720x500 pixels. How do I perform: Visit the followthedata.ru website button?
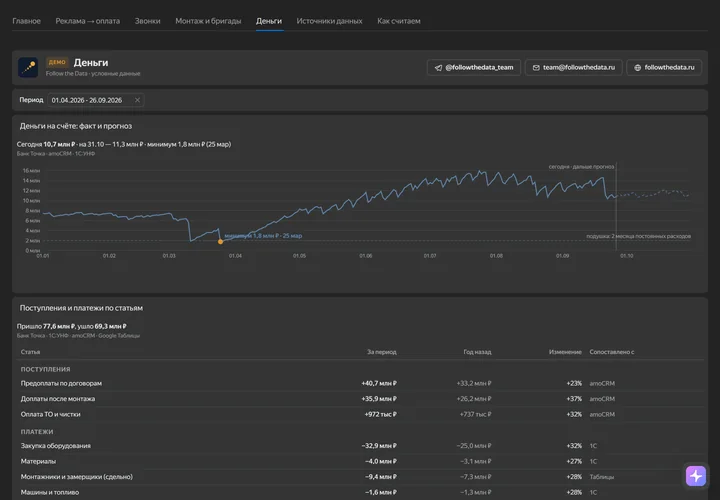664,67
